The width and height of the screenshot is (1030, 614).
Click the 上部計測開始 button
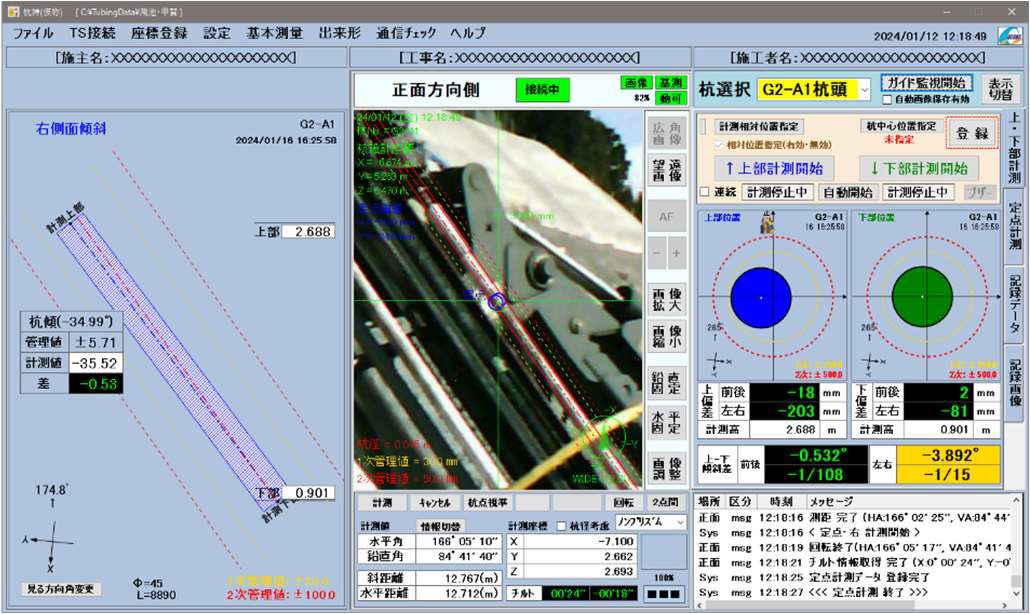tap(774, 168)
